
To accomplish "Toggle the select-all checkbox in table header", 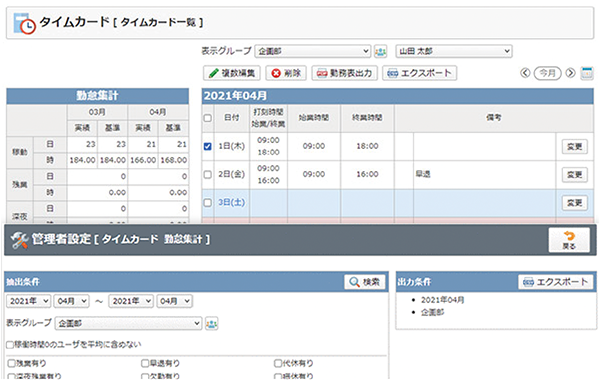I will [x=207, y=118].
